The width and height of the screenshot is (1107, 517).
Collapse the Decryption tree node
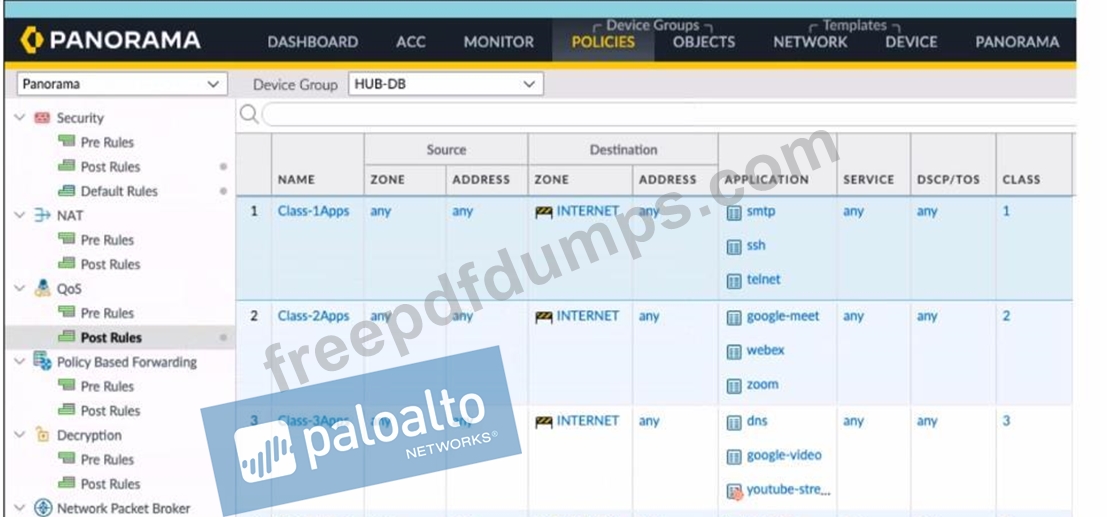20,435
